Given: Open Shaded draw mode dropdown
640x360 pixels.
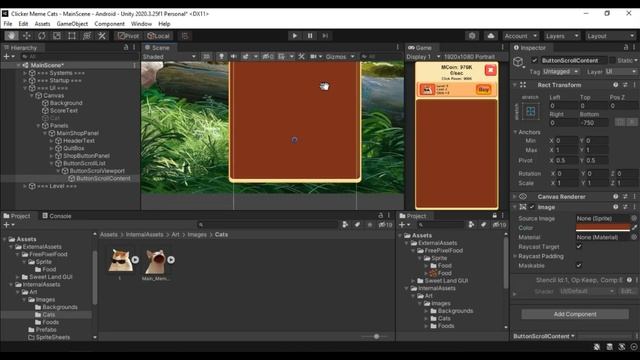Looking at the screenshot, I should pos(169,57).
